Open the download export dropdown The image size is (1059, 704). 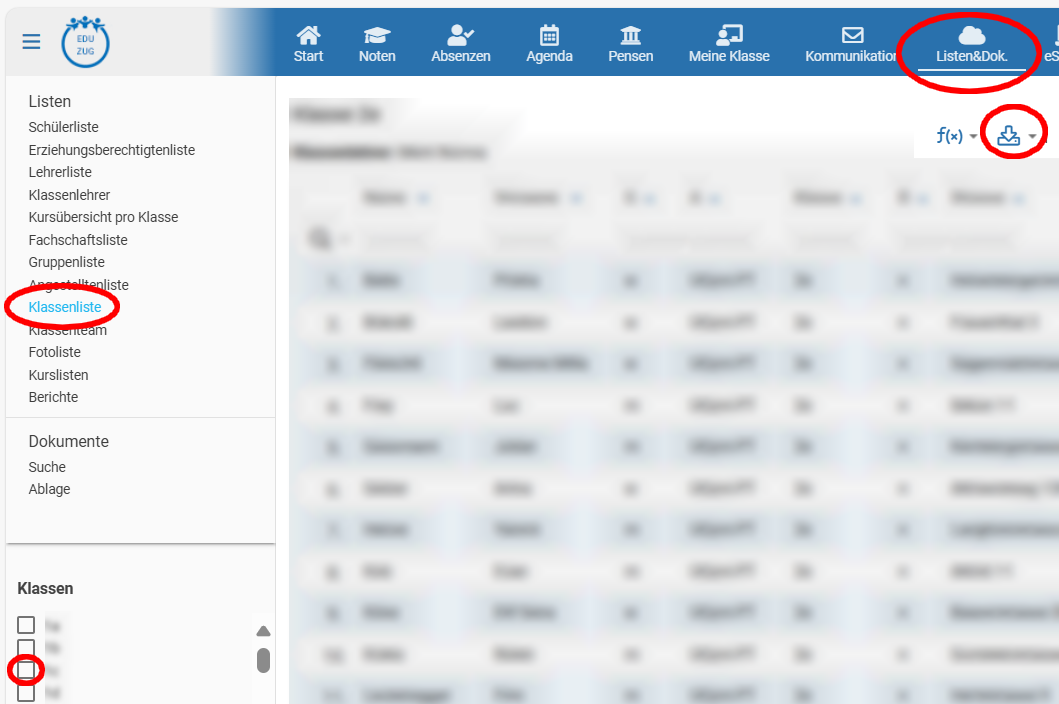1017,136
